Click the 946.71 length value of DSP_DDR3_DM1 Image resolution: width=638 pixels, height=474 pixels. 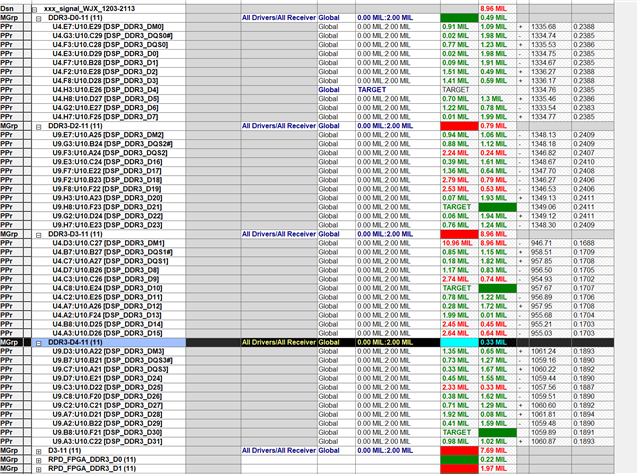point(541,243)
